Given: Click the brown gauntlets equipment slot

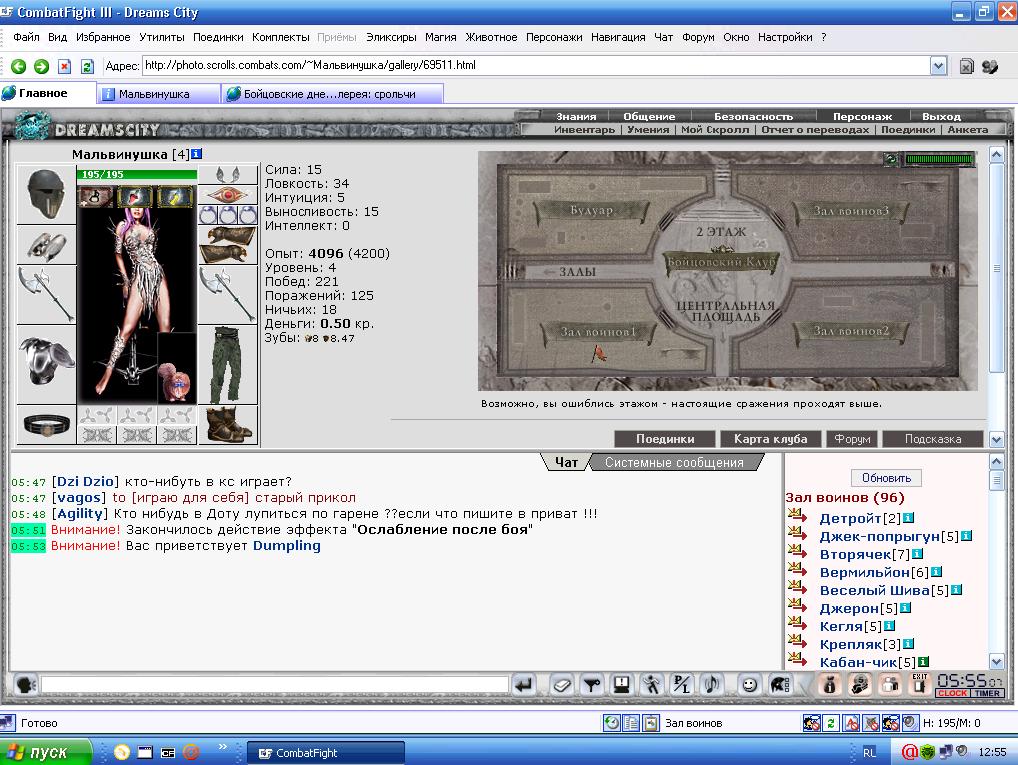Looking at the screenshot, I should coord(228,244).
